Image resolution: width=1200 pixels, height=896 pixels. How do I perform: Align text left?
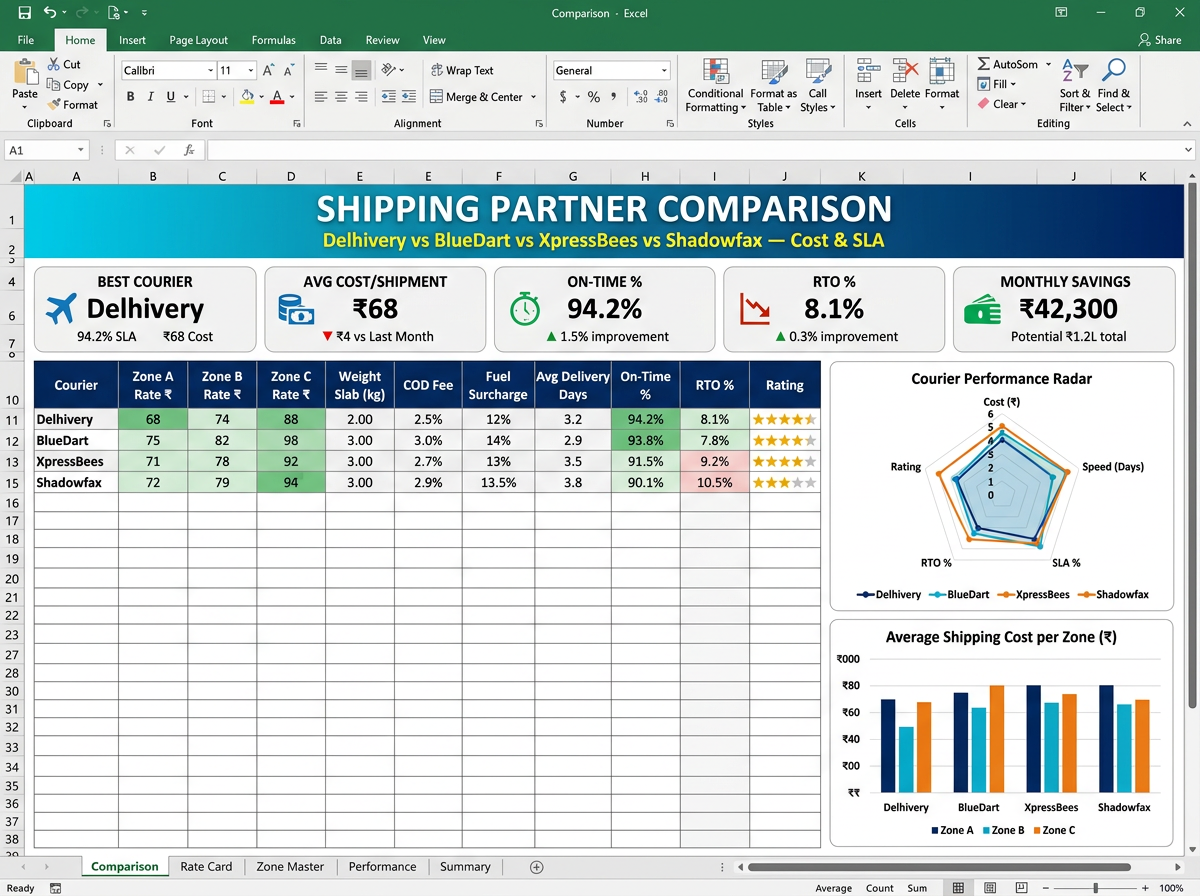(x=321, y=97)
